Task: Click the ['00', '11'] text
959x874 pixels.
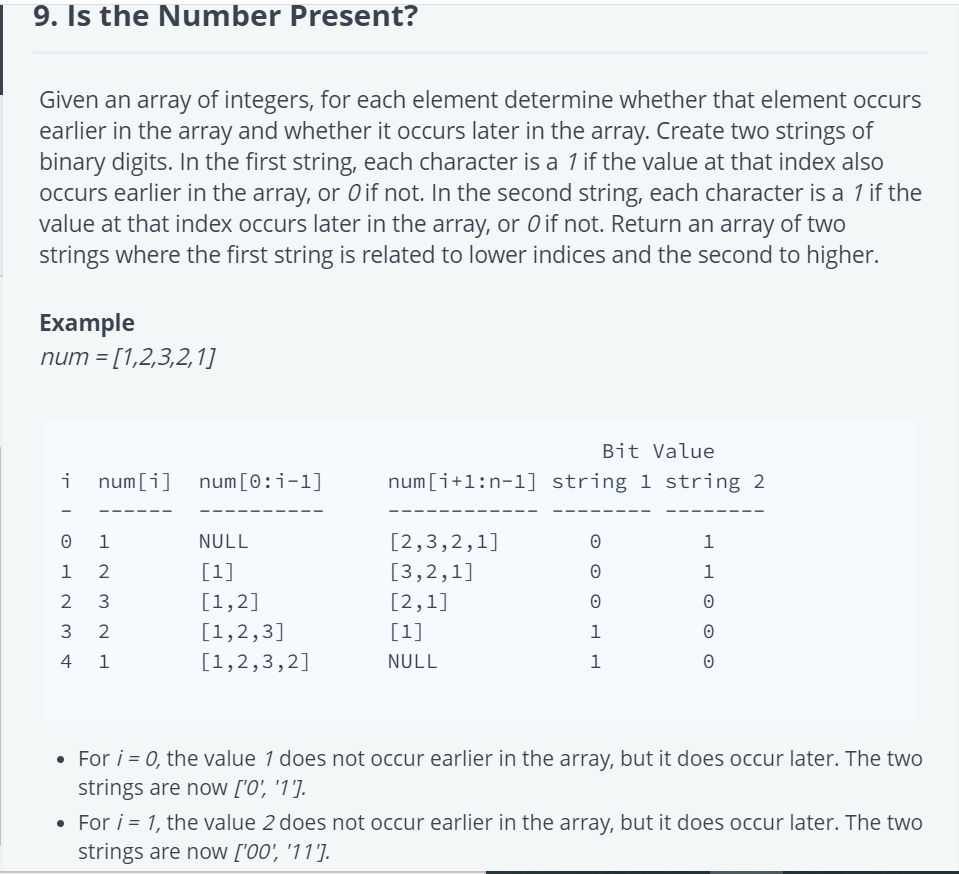Action: pyautogui.click(x=281, y=851)
